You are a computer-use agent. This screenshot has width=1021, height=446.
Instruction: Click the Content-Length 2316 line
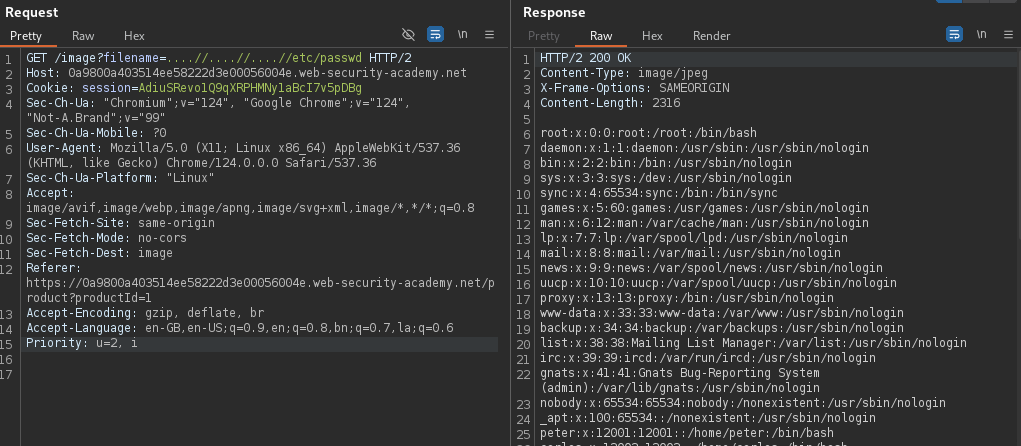[610, 103]
